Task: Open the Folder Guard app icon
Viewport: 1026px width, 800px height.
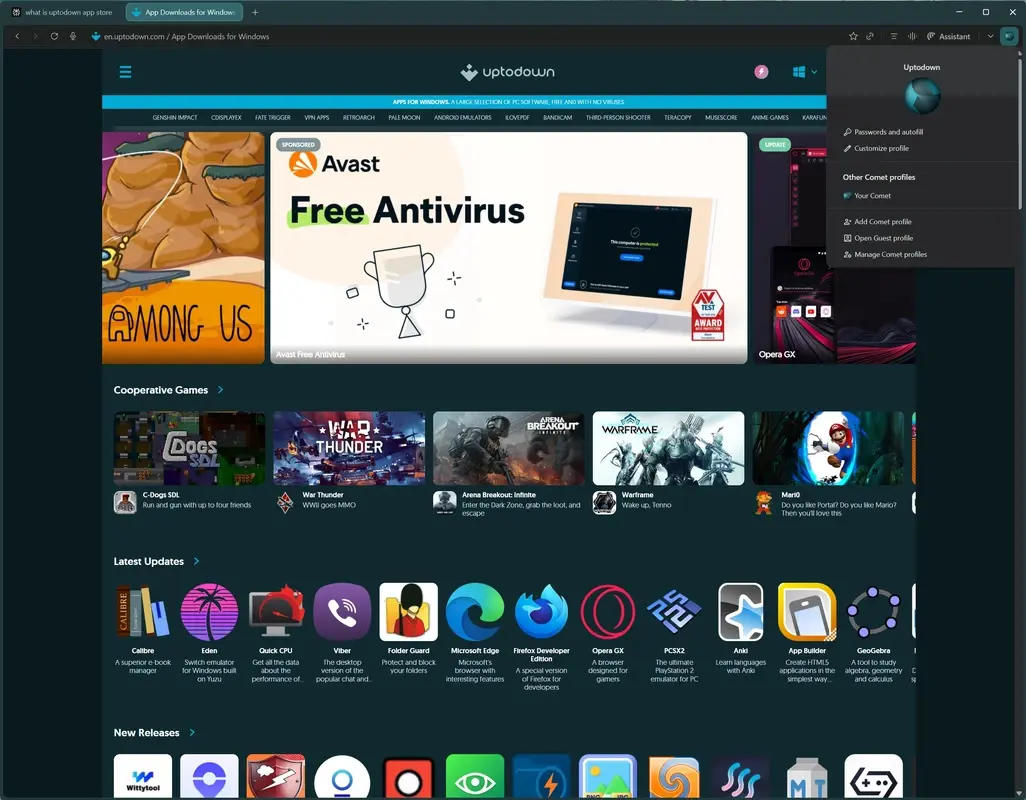Action: tap(408, 610)
